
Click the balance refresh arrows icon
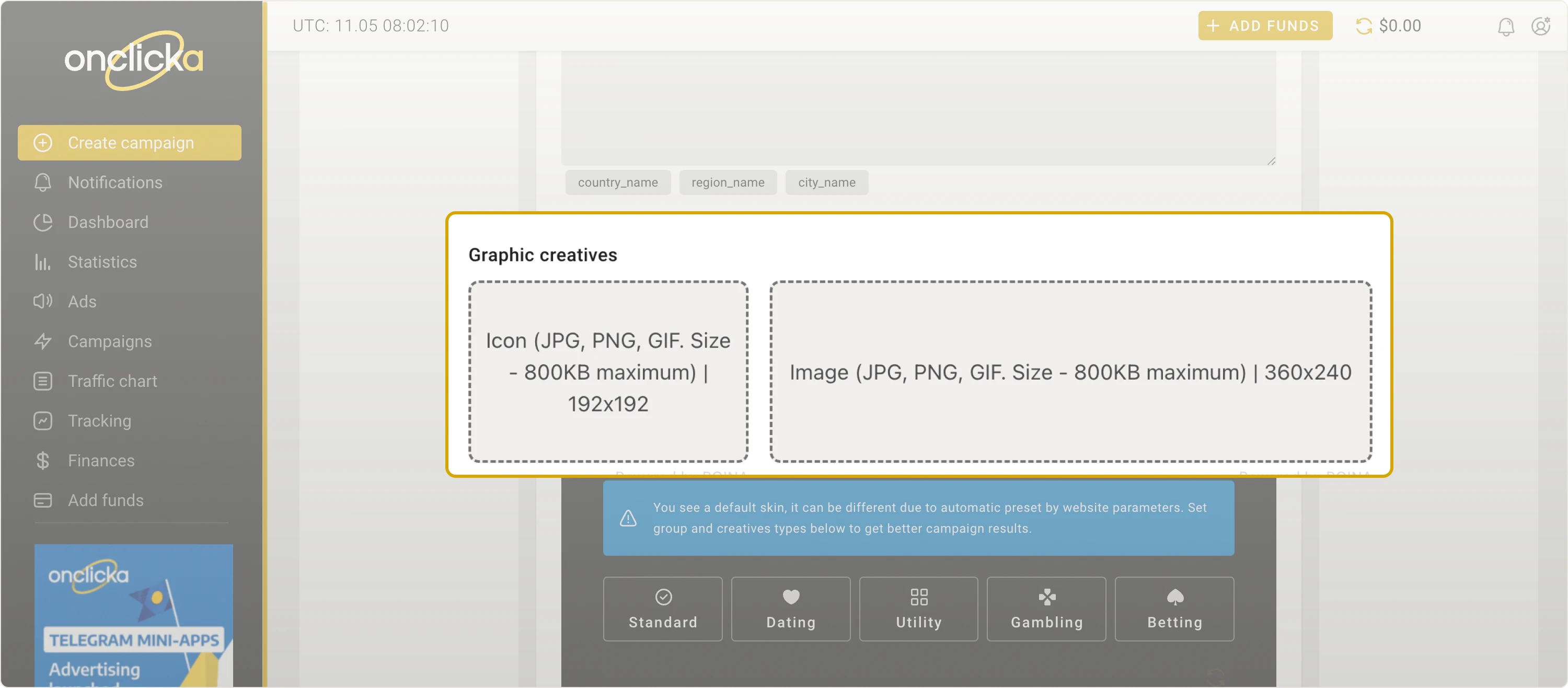pyautogui.click(x=1364, y=26)
